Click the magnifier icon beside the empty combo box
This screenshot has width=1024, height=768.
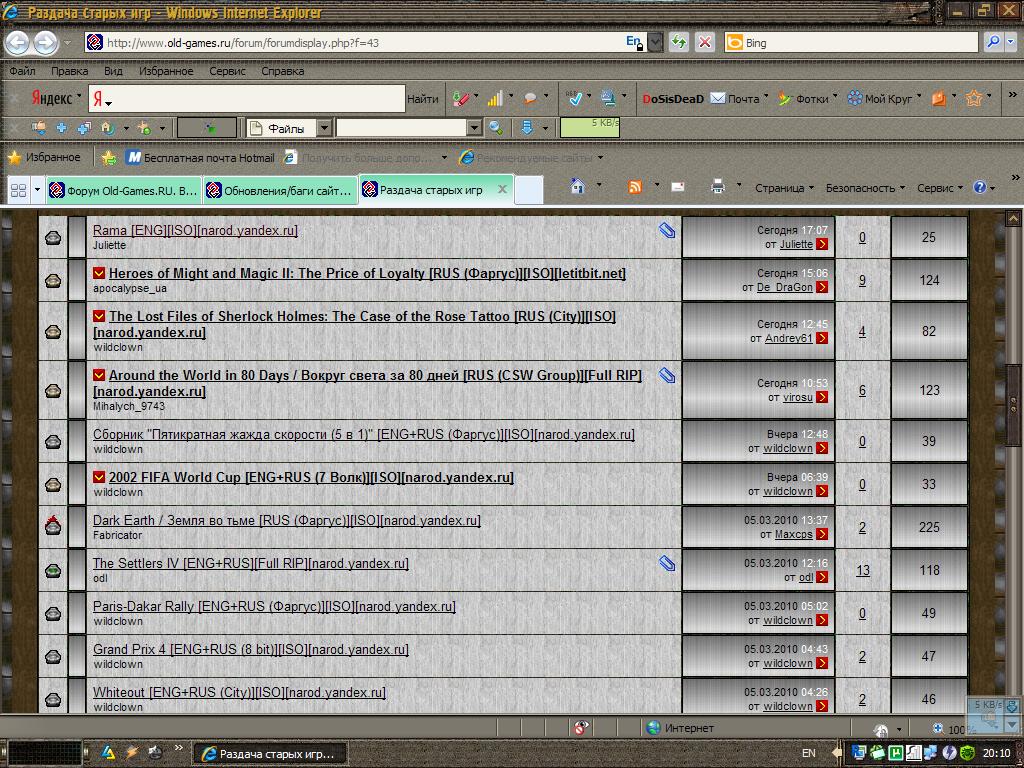pos(496,128)
